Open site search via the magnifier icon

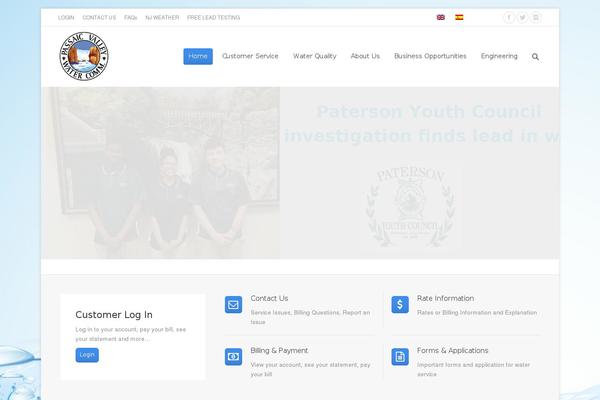pos(535,57)
